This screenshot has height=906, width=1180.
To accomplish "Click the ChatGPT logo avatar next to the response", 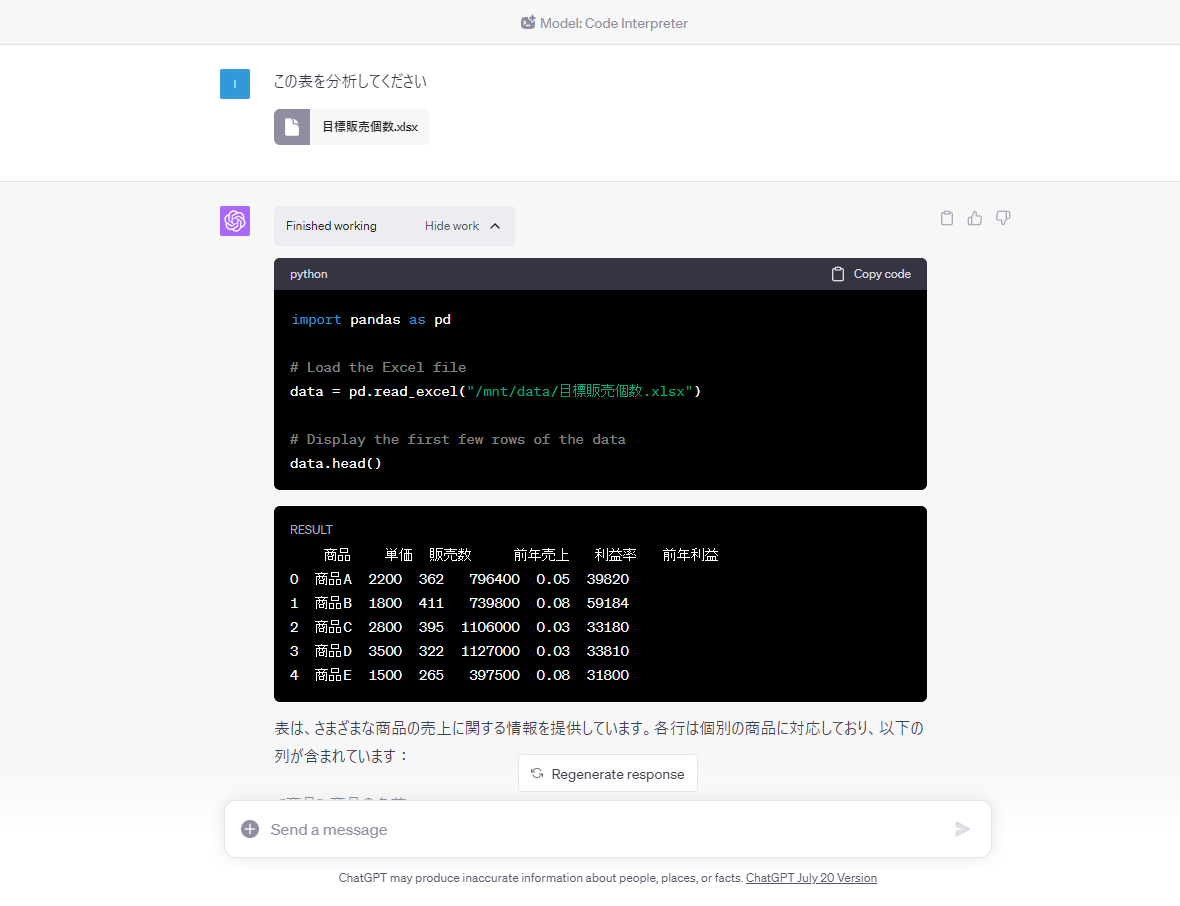I will (x=235, y=221).
